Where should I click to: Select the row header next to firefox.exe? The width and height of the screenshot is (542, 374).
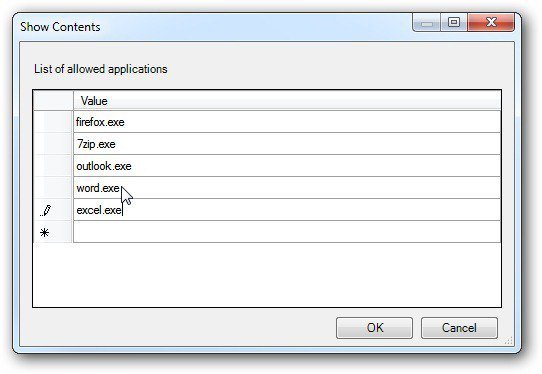coord(53,122)
